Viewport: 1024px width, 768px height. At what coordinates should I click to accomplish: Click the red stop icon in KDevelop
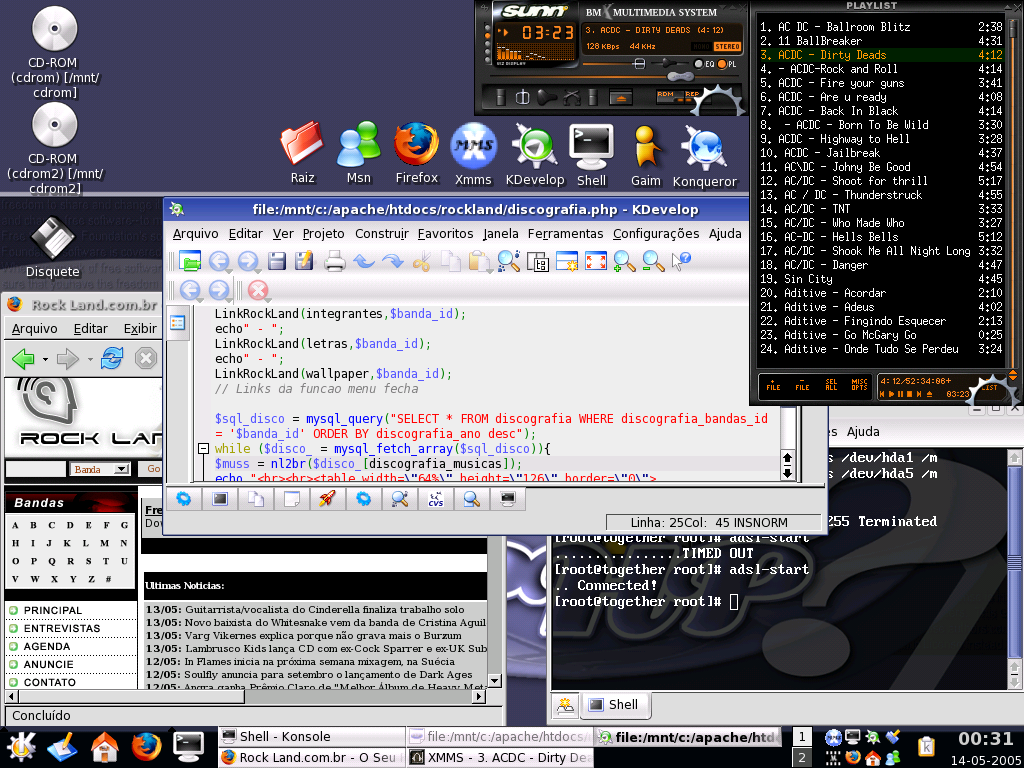[258, 290]
